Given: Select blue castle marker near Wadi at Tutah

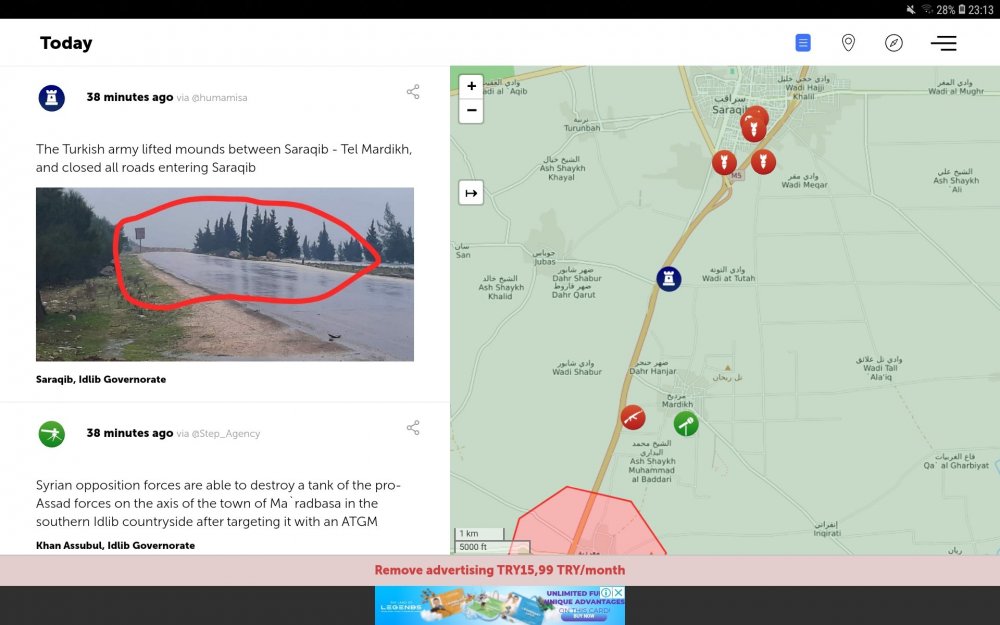Looking at the screenshot, I should click(x=669, y=279).
